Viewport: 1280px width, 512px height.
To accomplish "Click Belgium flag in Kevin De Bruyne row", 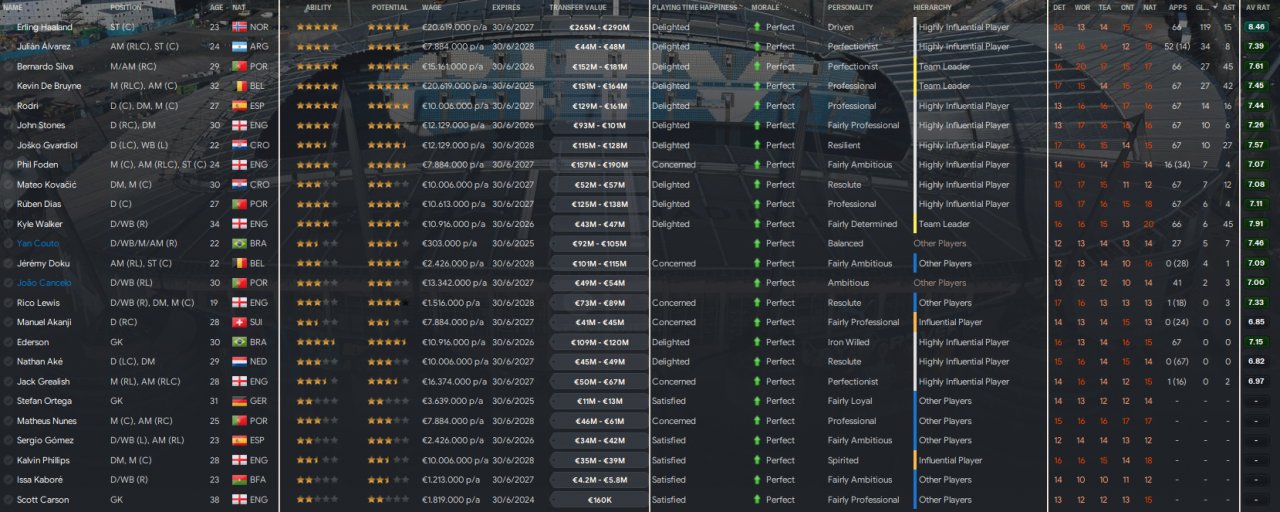I will pyautogui.click(x=239, y=86).
